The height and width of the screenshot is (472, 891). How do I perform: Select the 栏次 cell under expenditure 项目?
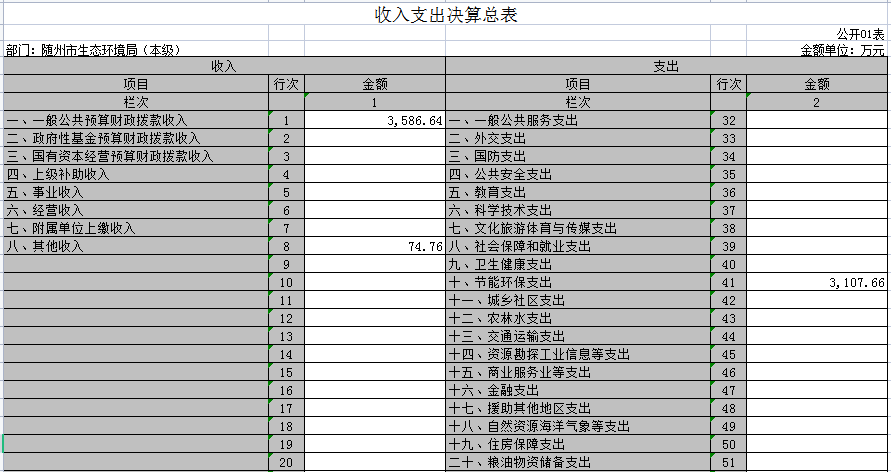(x=578, y=102)
